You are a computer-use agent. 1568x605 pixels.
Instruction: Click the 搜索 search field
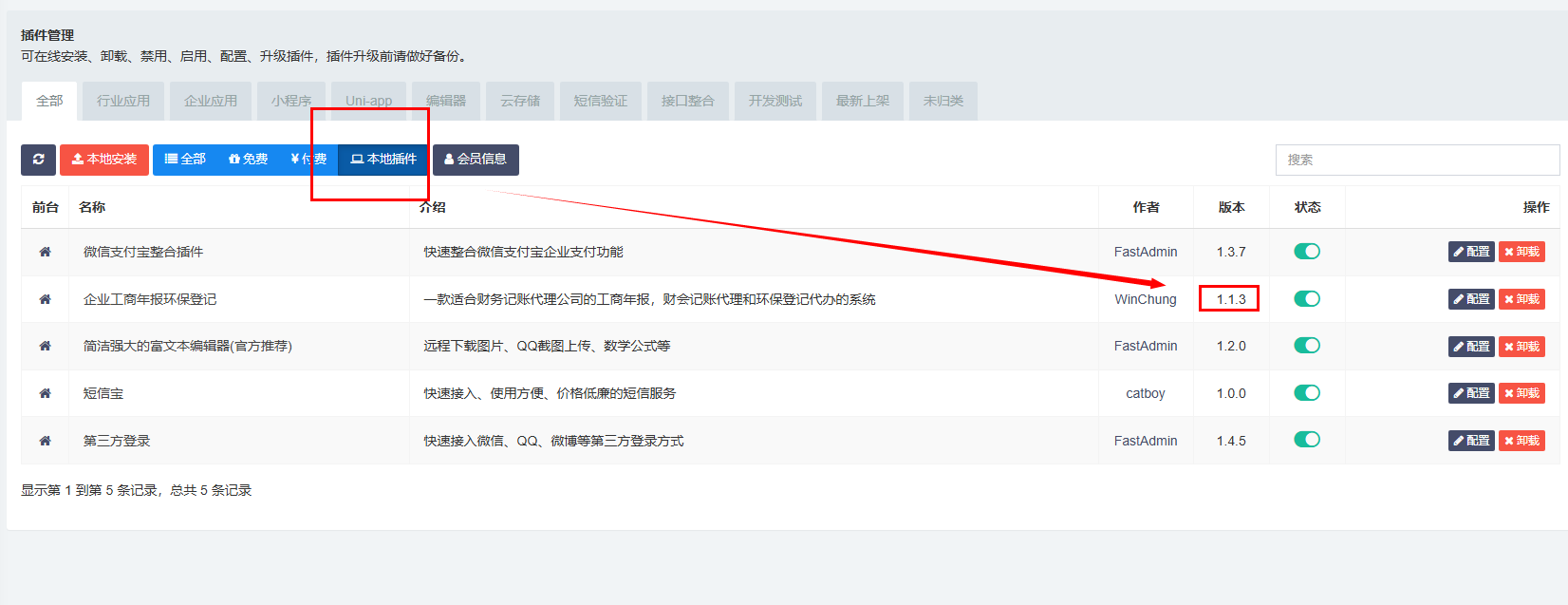point(1417,160)
